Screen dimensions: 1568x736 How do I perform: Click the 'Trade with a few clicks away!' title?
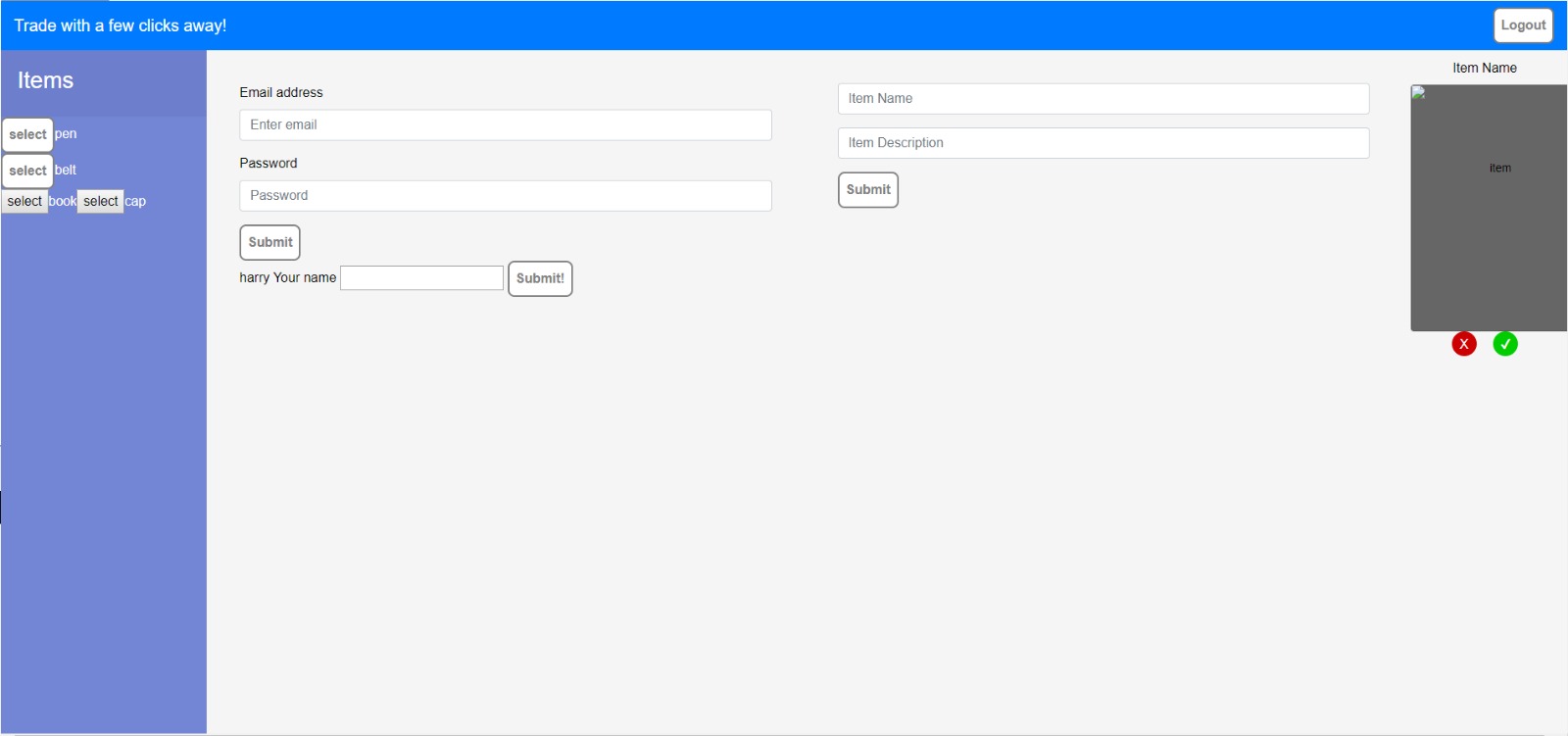(x=121, y=25)
